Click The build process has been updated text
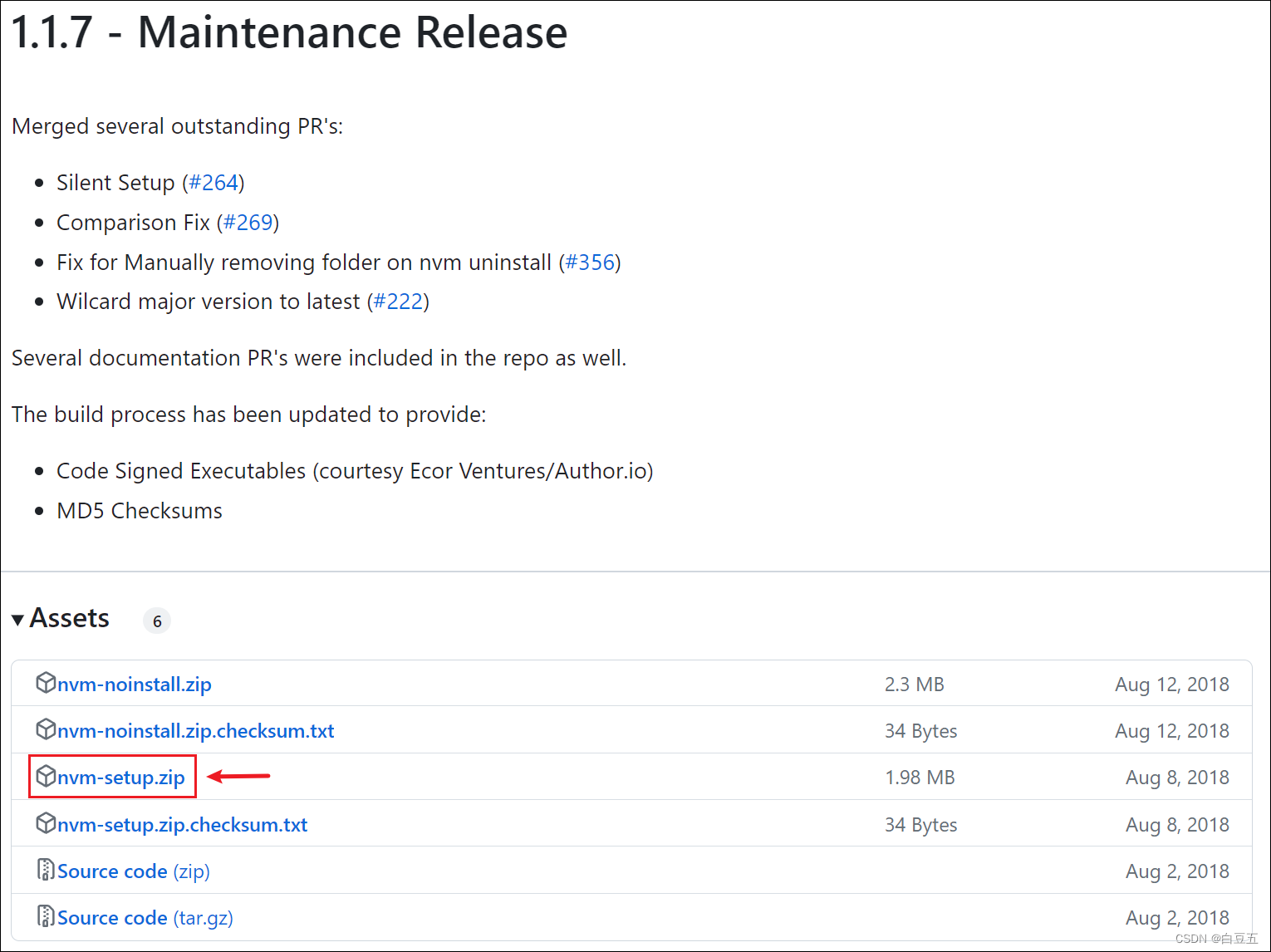 [249, 415]
